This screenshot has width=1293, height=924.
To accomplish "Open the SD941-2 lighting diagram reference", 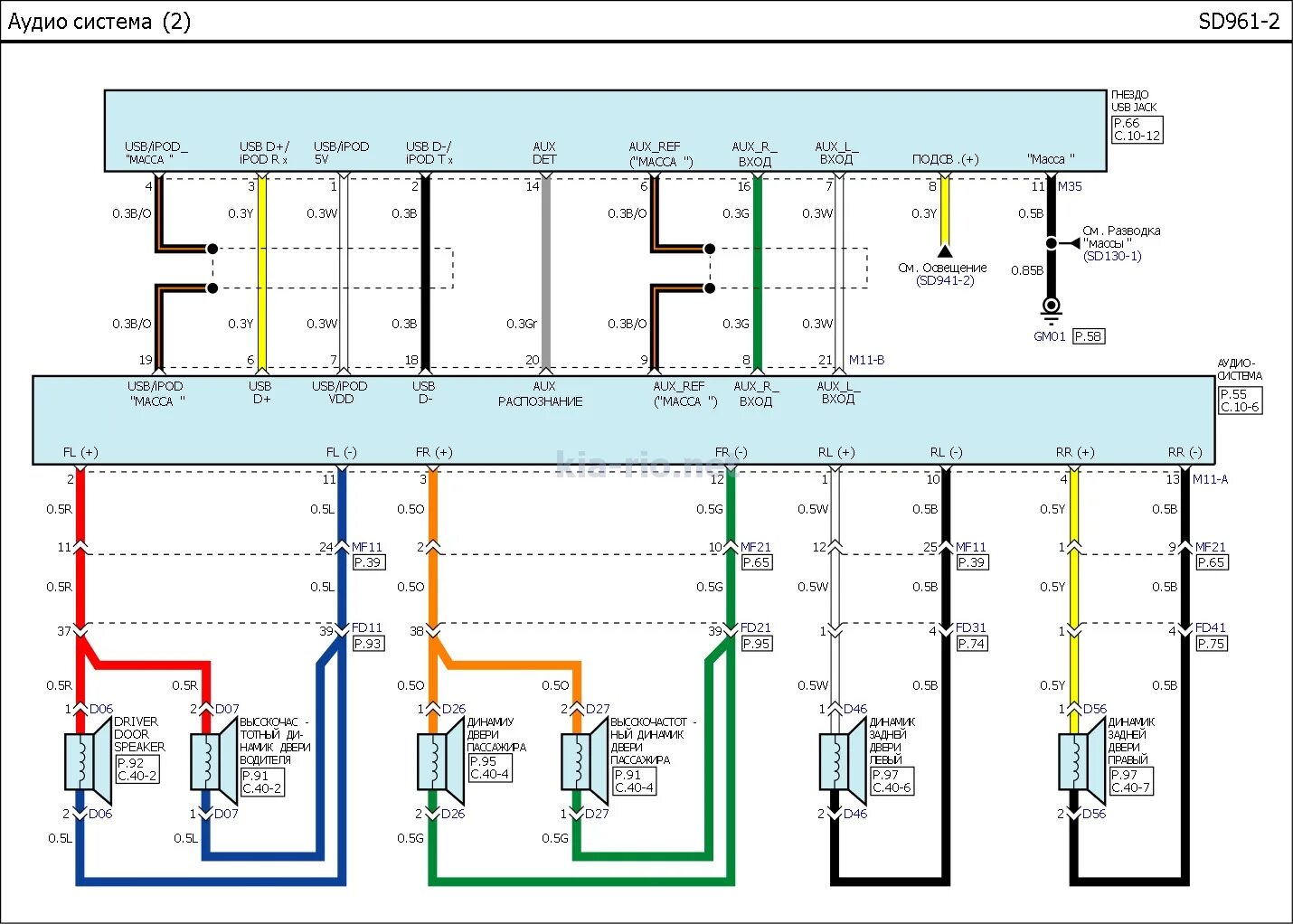I will [945, 280].
